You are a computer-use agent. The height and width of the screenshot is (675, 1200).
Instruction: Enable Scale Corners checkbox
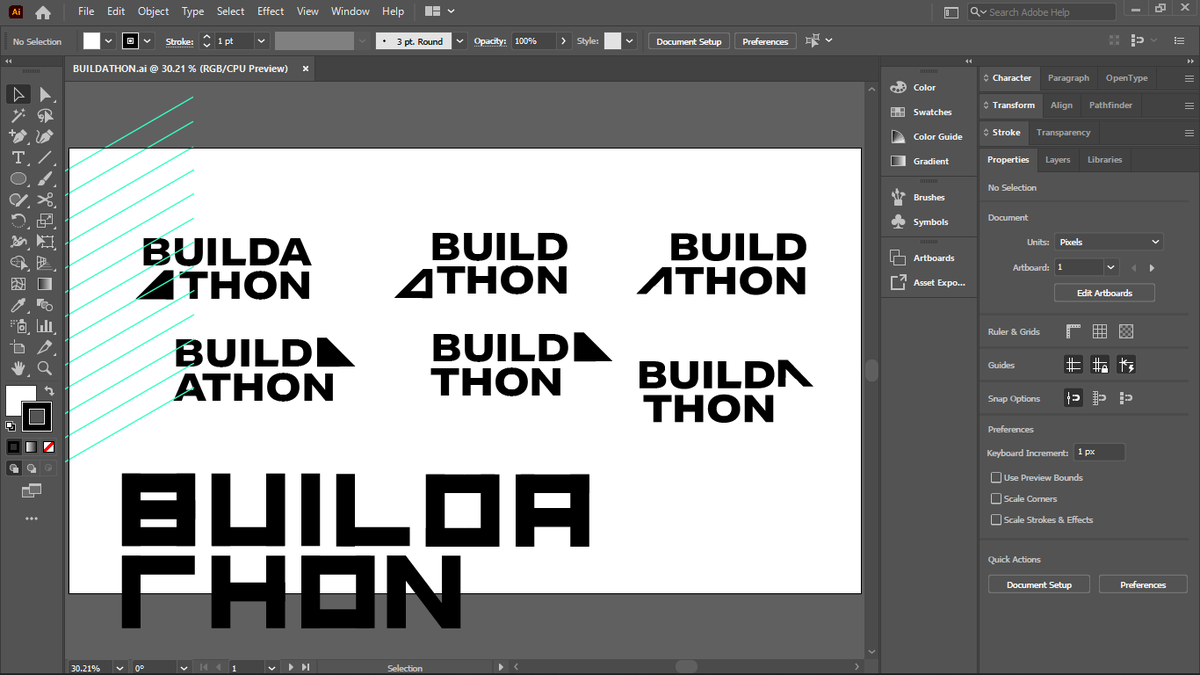[x=996, y=499]
